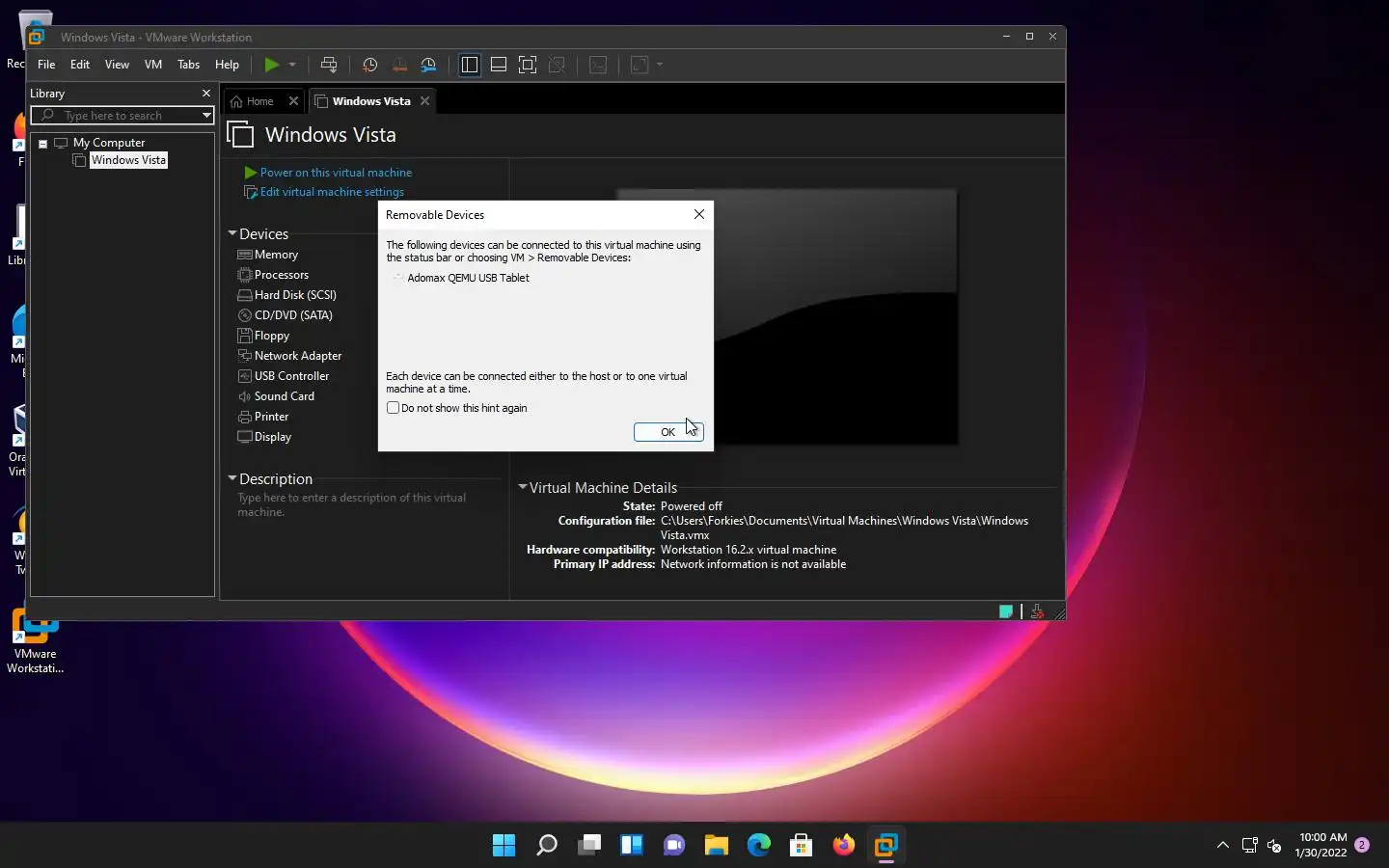1389x868 pixels.
Task: Click the VM preview thumbnail
Action: [x=788, y=317]
